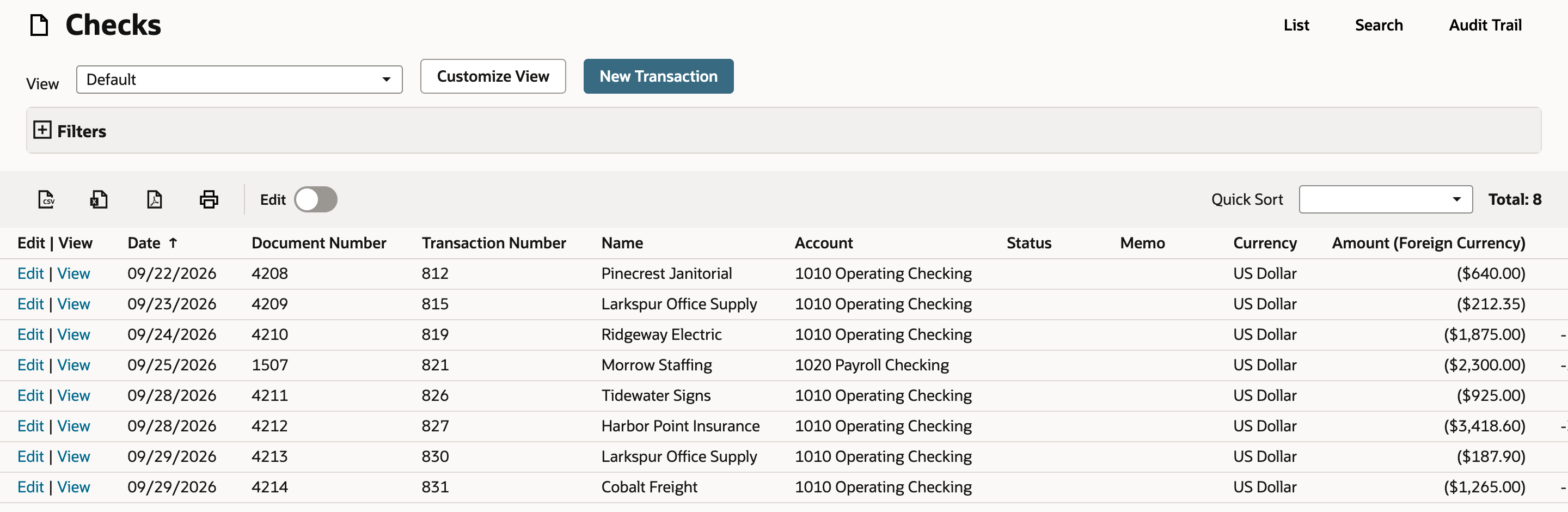1568x512 pixels.
Task: Open the List menu item
Action: pos(1296,25)
